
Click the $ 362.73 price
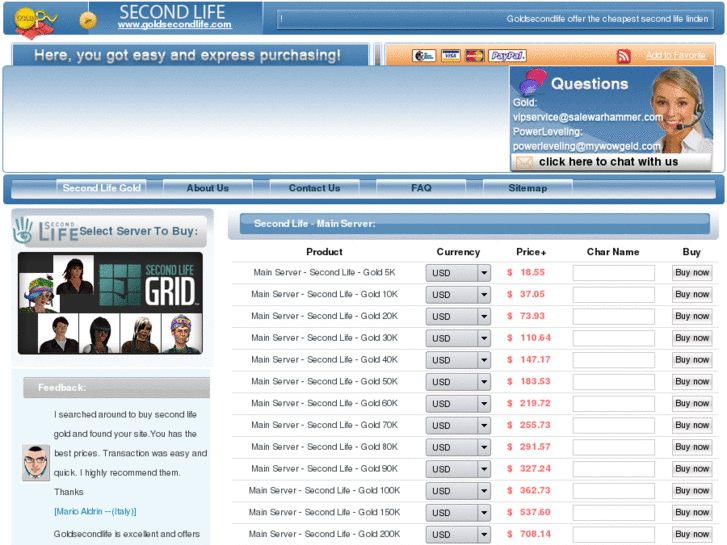click(529, 491)
